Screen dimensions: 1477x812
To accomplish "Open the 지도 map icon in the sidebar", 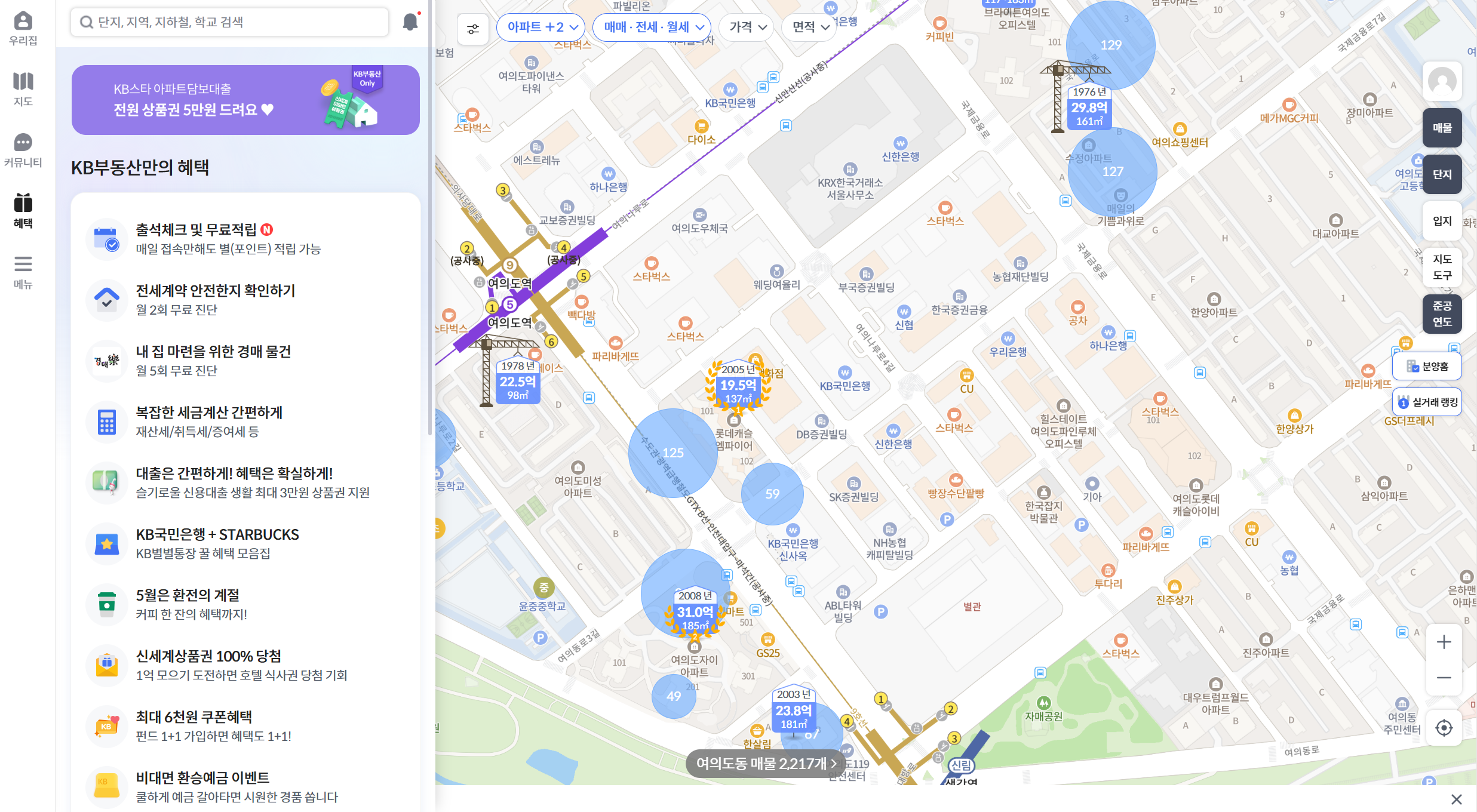I will pos(23,89).
